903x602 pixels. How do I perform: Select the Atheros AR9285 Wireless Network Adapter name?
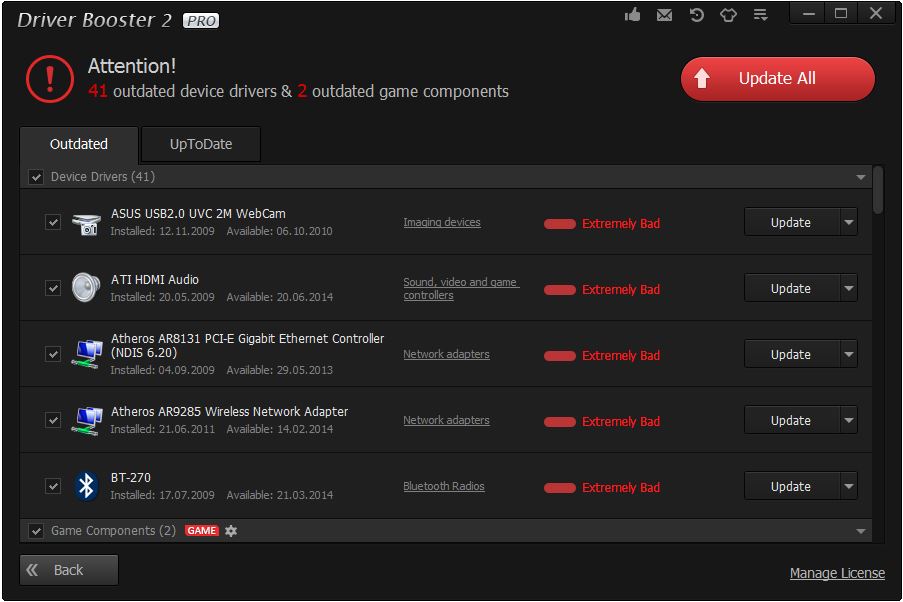tap(229, 412)
